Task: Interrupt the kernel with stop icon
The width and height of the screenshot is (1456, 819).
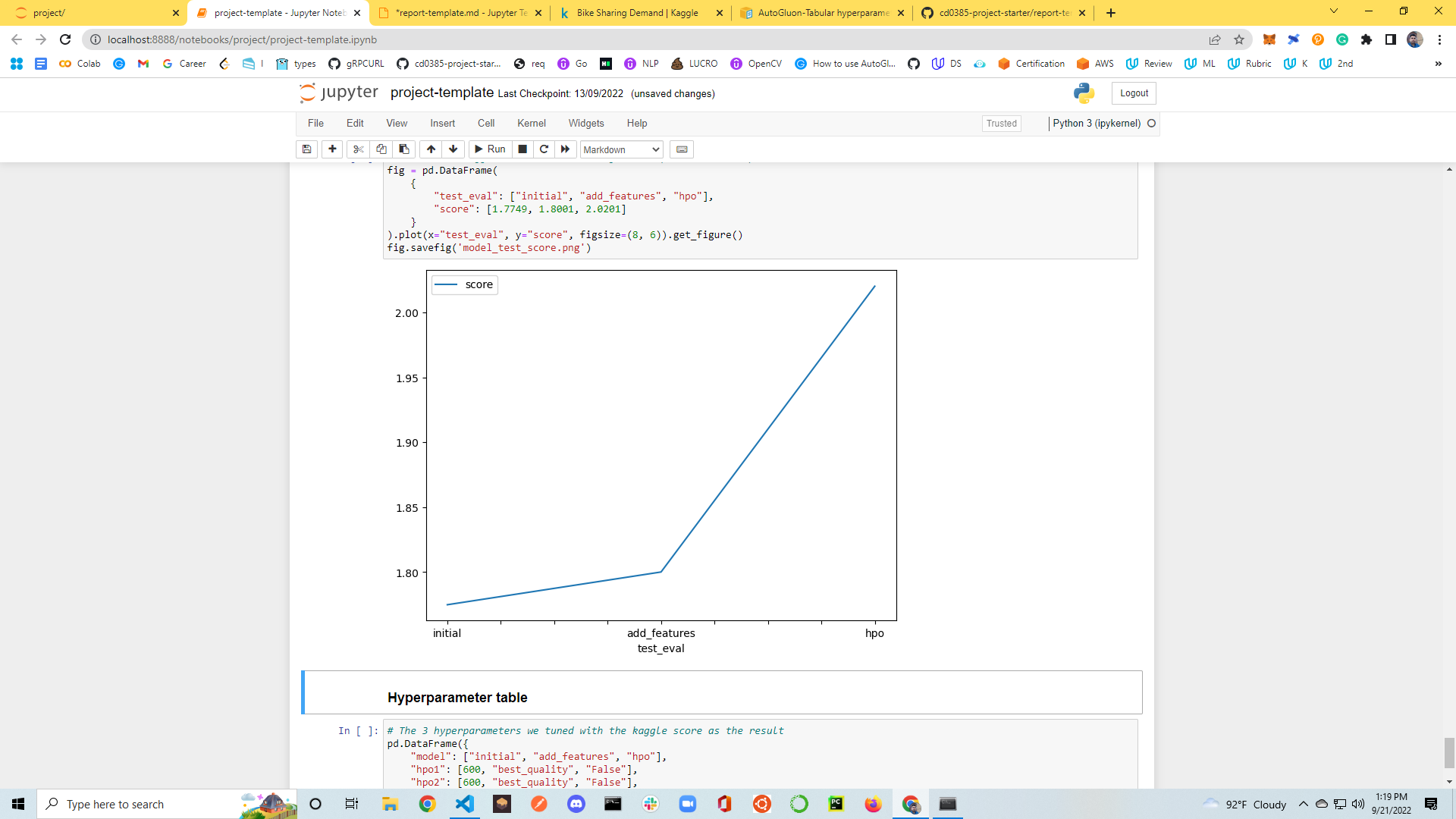Action: (522, 149)
